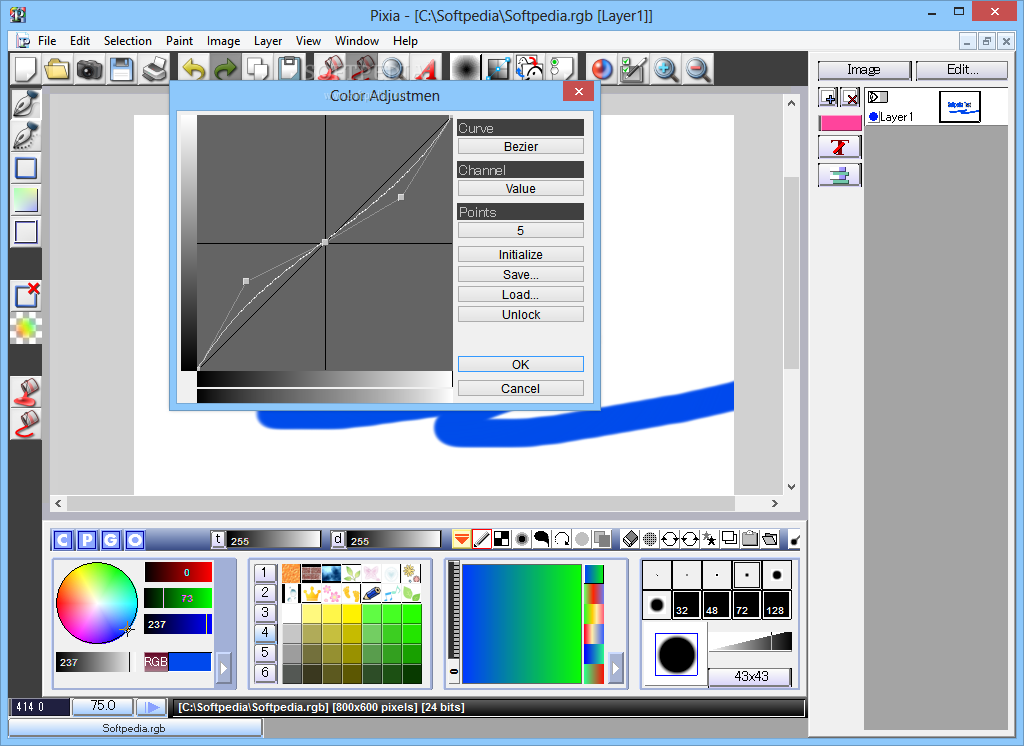This screenshot has height=746, width=1024.
Task: Click the Initialize button
Action: (x=520, y=254)
